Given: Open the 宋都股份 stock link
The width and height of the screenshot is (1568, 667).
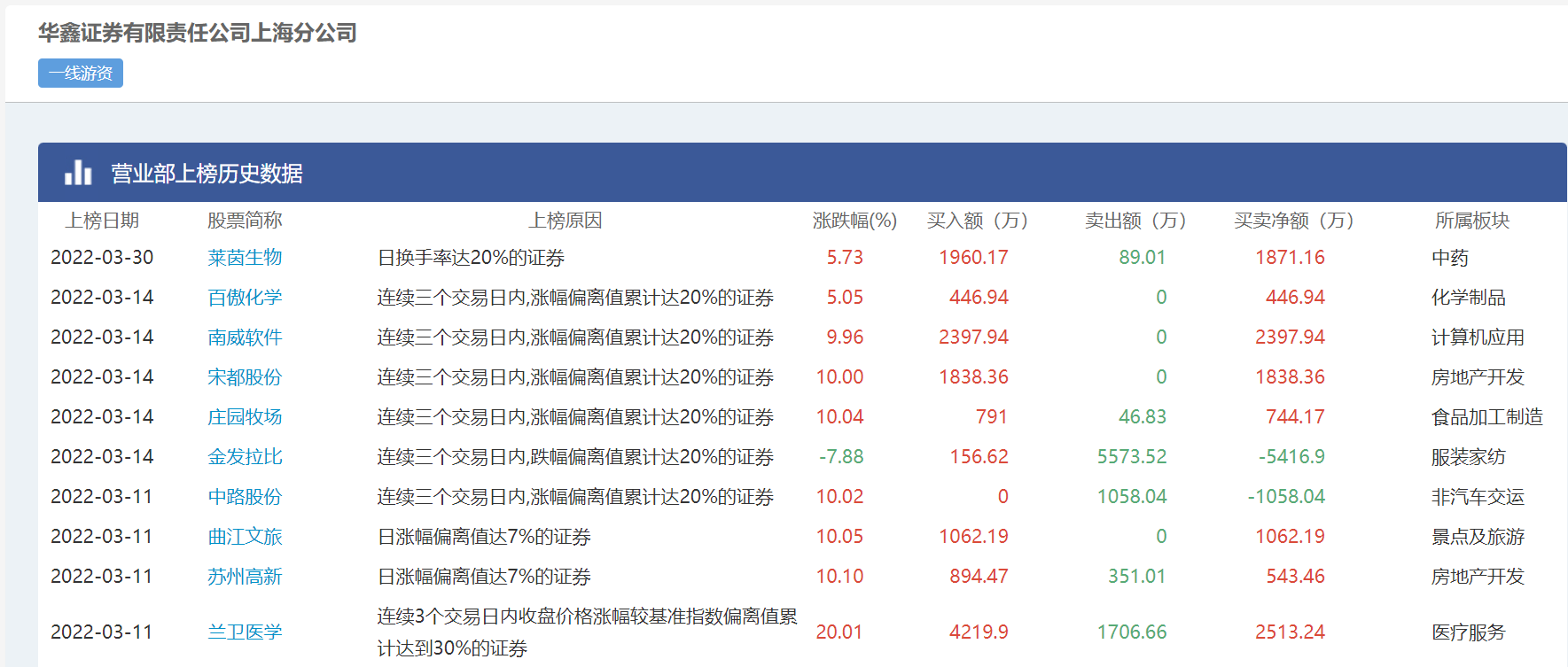Looking at the screenshot, I should tap(245, 377).
